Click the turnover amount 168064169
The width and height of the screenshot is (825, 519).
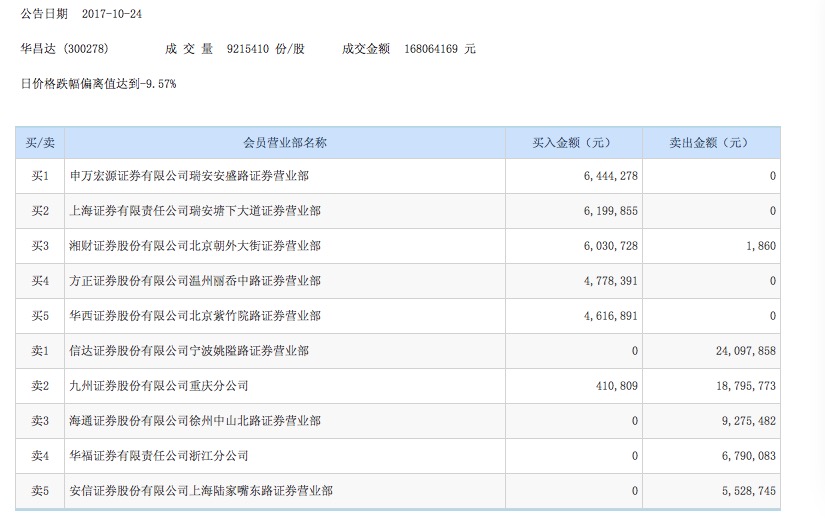pos(430,49)
